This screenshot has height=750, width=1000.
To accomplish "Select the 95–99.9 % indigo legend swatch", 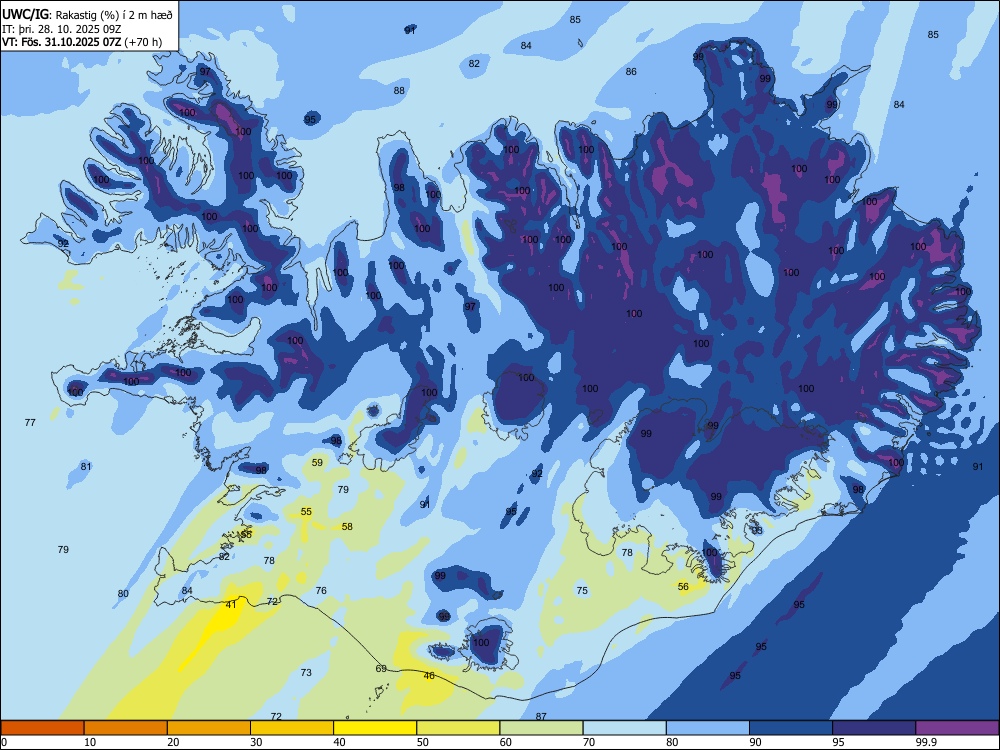I will [x=874, y=728].
